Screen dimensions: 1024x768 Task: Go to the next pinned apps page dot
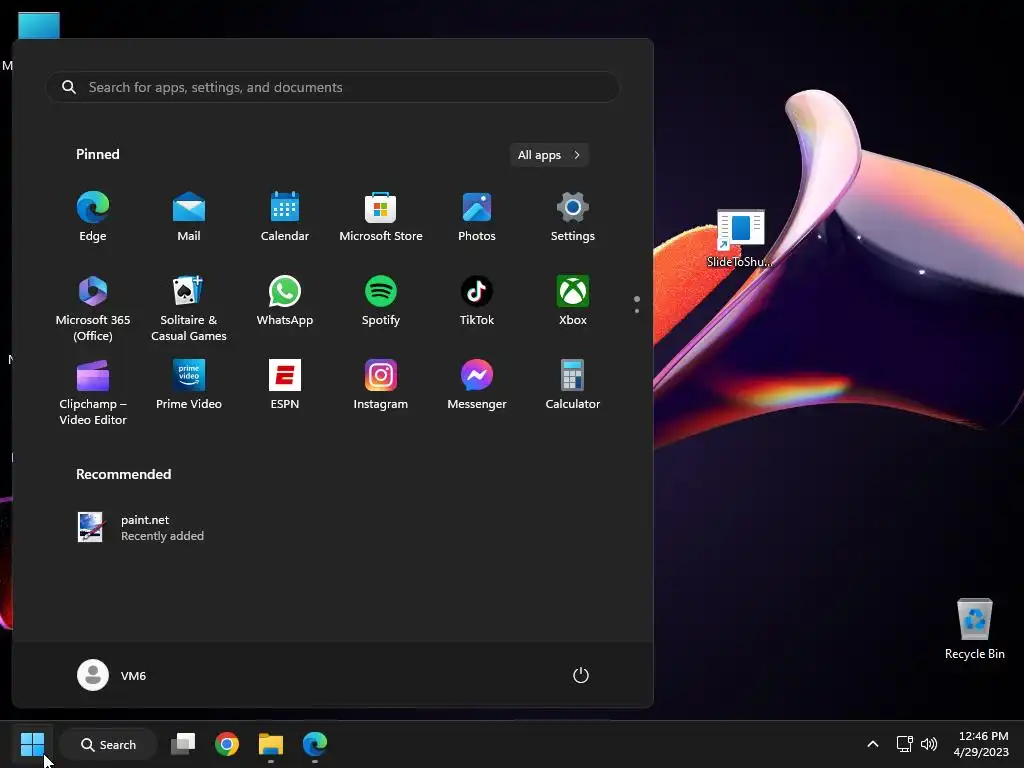click(637, 311)
